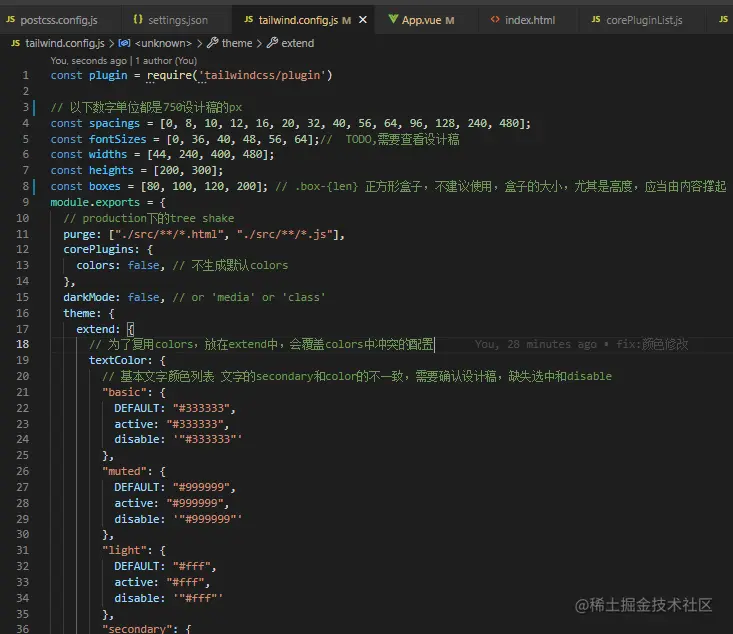733x634 pixels.
Task: Click the JS icon on corePluginList.js tab
Action: 596,20
